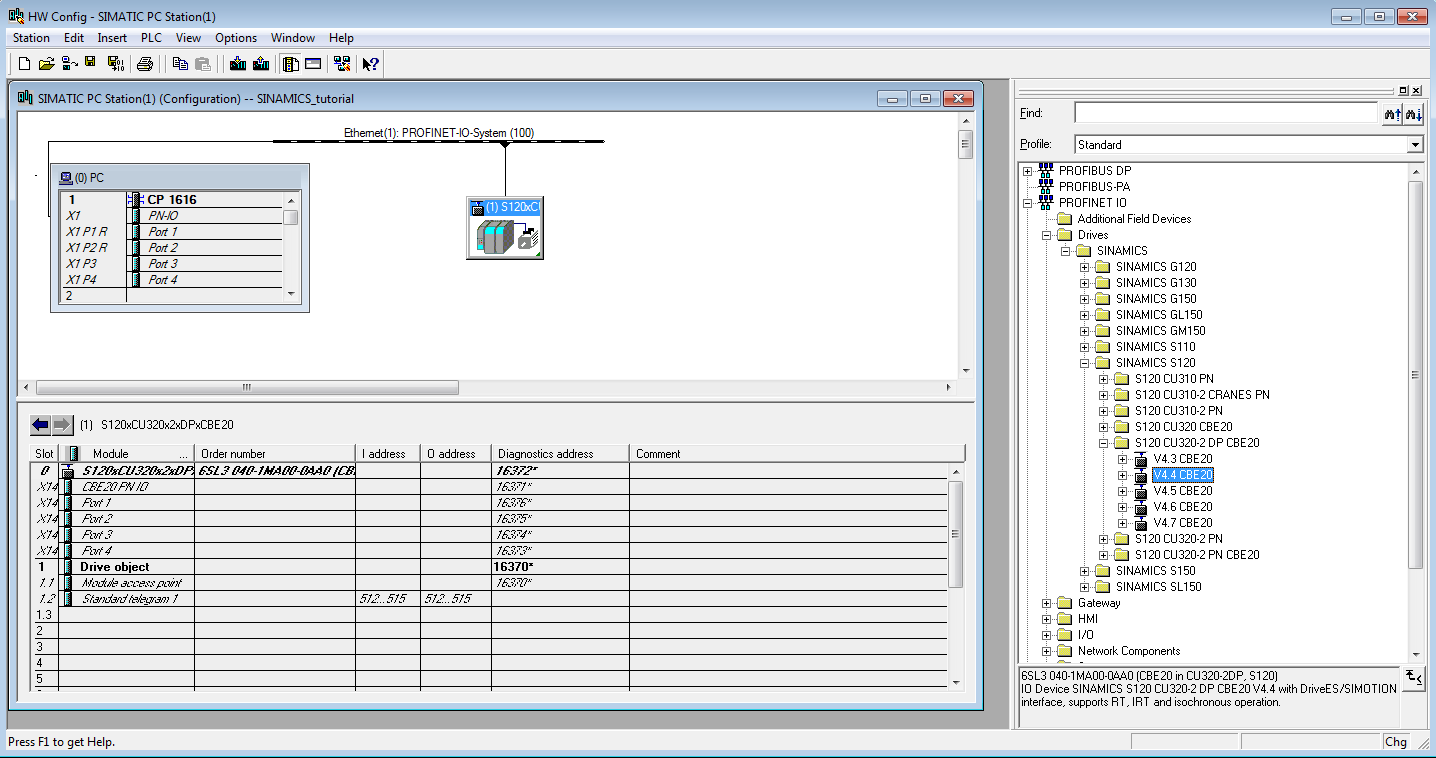The width and height of the screenshot is (1436, 758).
Task: Open the Options menu
Action: click(236, 38)
